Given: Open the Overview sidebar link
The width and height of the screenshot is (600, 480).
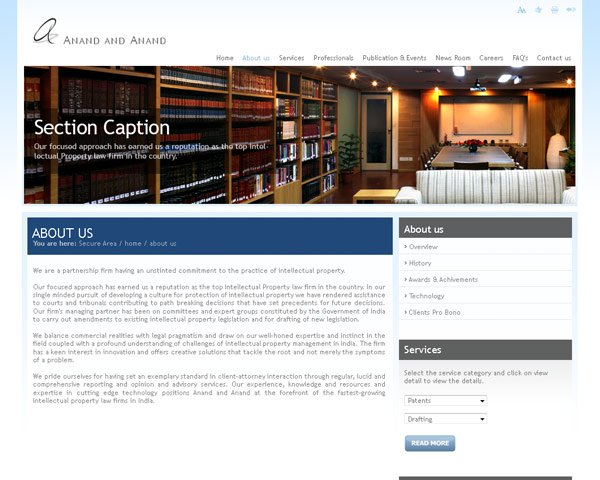Looking at the screenshot, I should 424,246.
